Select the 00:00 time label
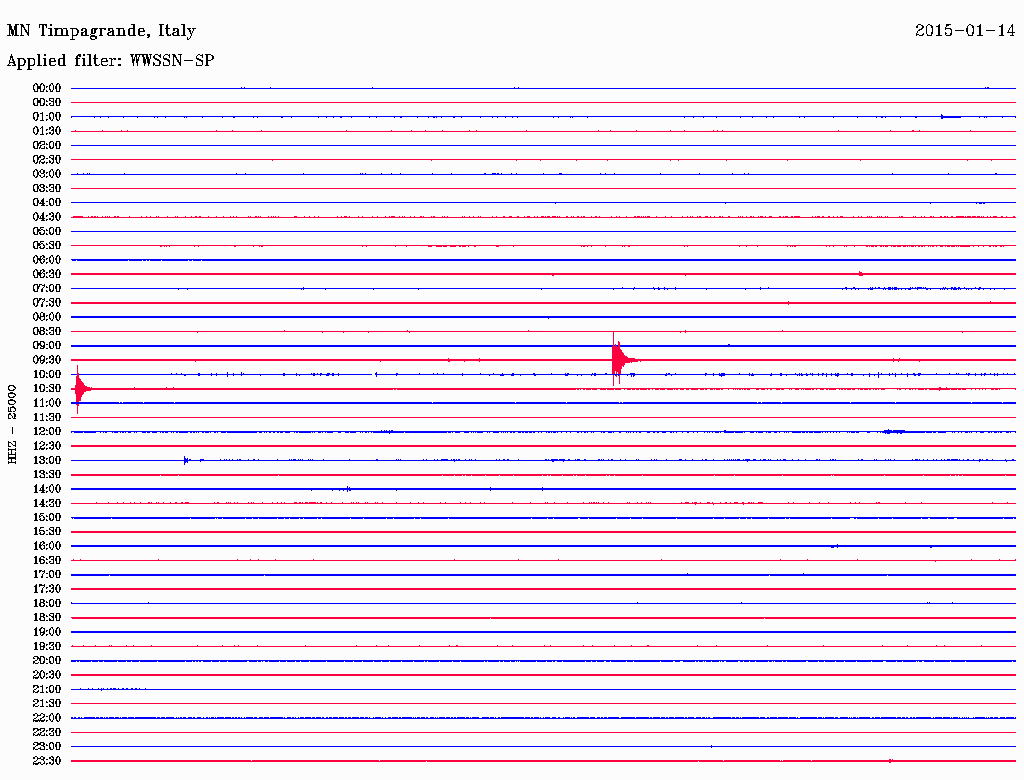Image resolution: width=1024 pixels, height=780 pixels. click(x=47, y=88)
